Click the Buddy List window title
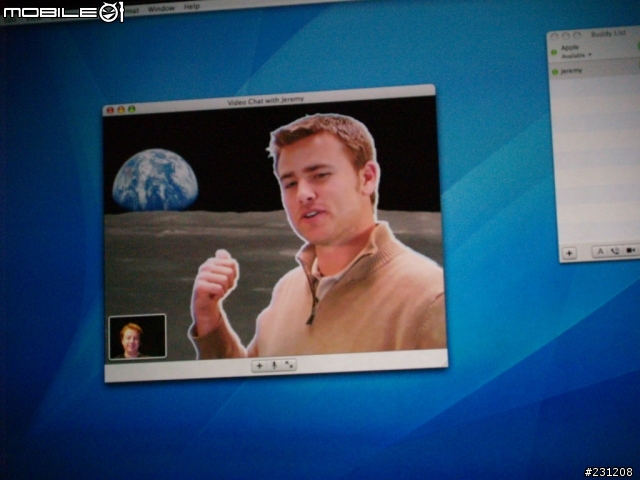Viewport: 640px width, 480px height. coord(608,33)
